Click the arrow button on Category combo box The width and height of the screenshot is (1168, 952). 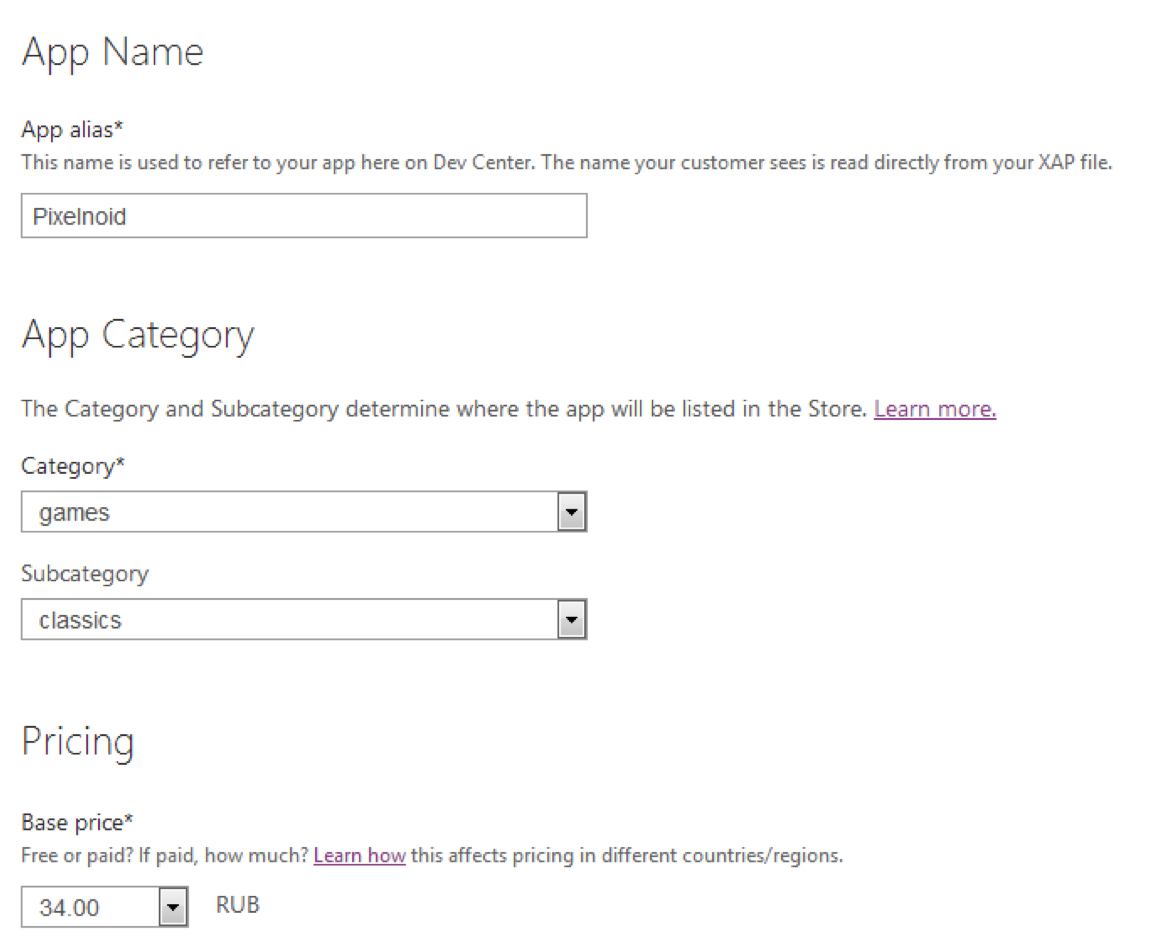tap(571, 513)
